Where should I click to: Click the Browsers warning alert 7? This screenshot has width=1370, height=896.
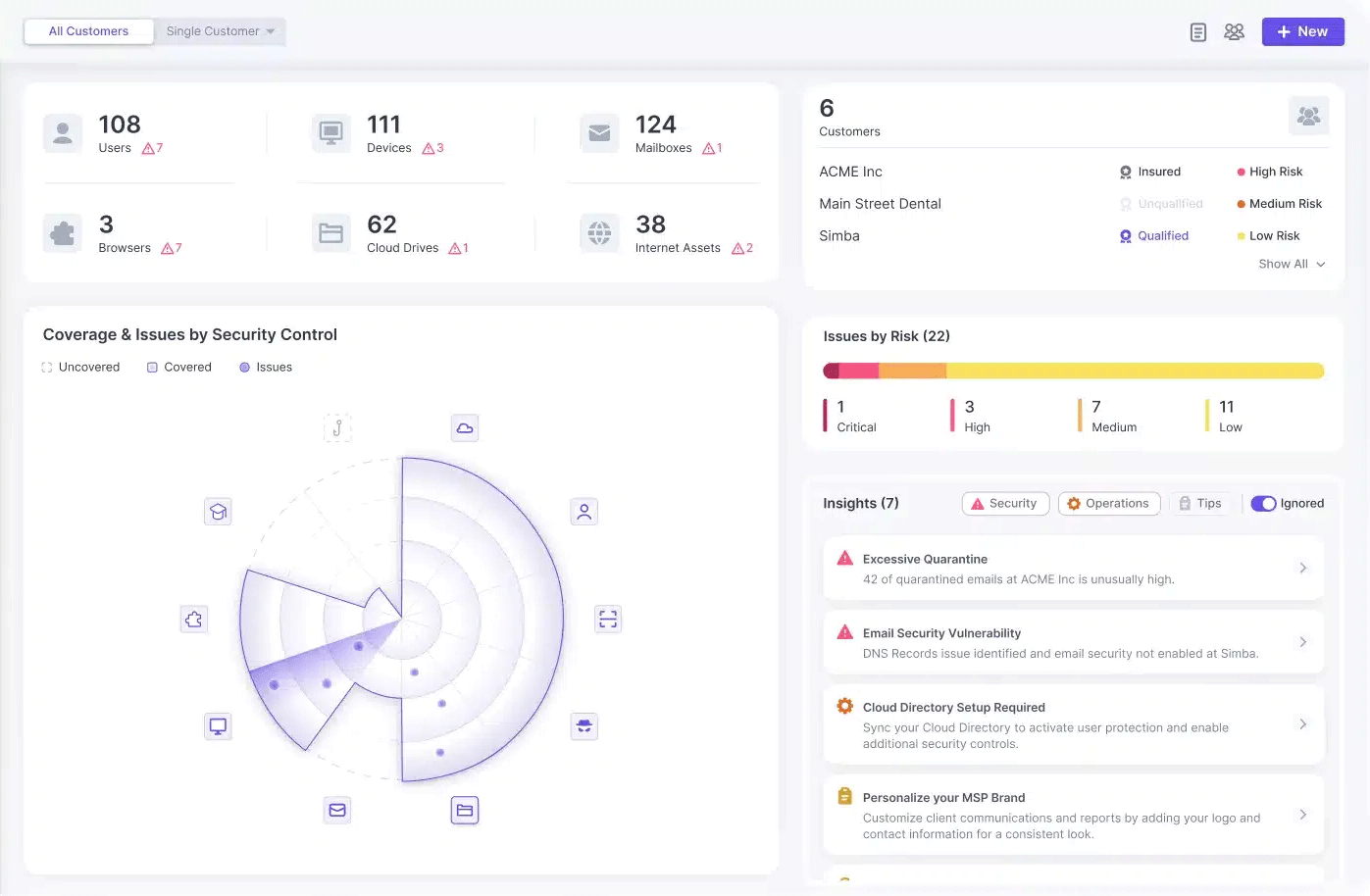click(172, 248)
